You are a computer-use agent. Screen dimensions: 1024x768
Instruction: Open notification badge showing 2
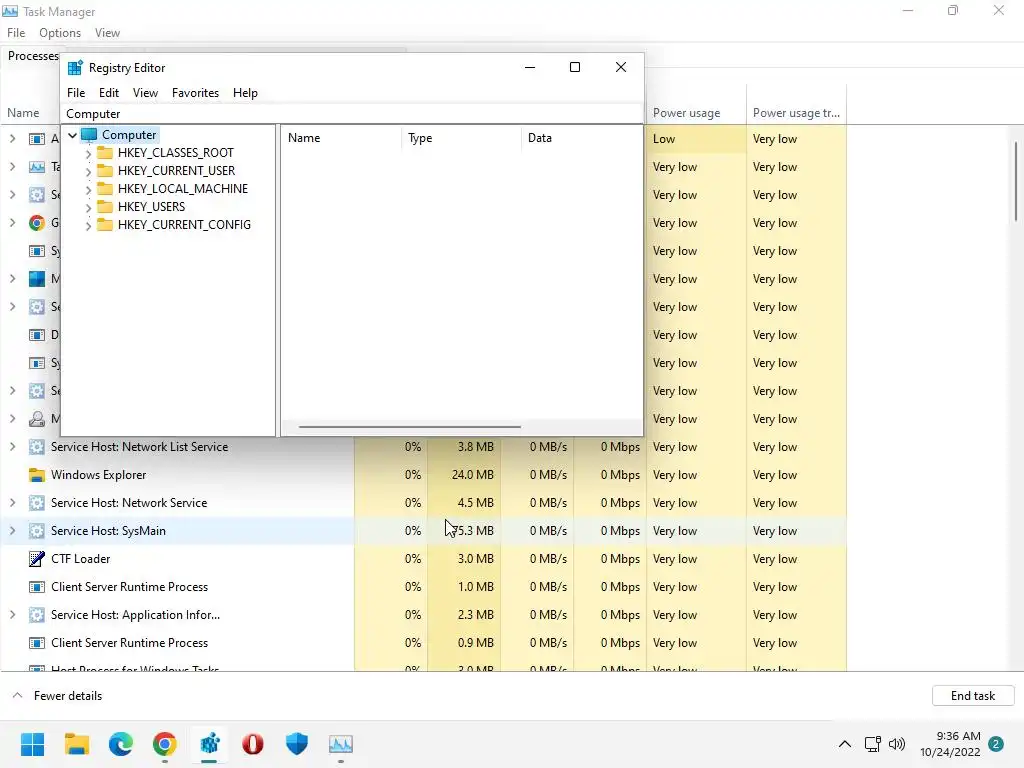(996, 744)
